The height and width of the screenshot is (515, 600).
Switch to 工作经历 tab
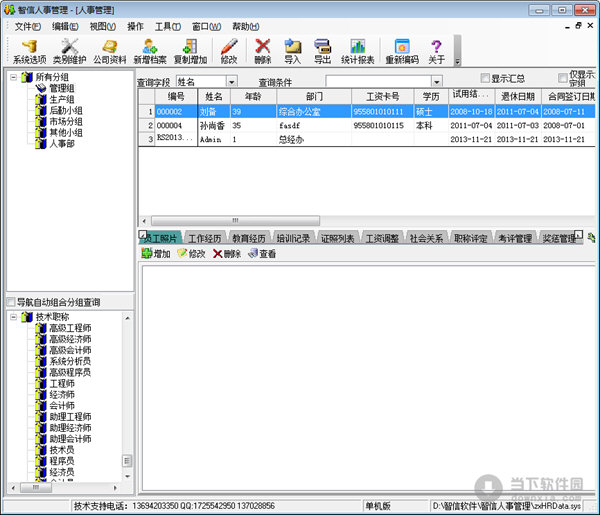point(205,238)
